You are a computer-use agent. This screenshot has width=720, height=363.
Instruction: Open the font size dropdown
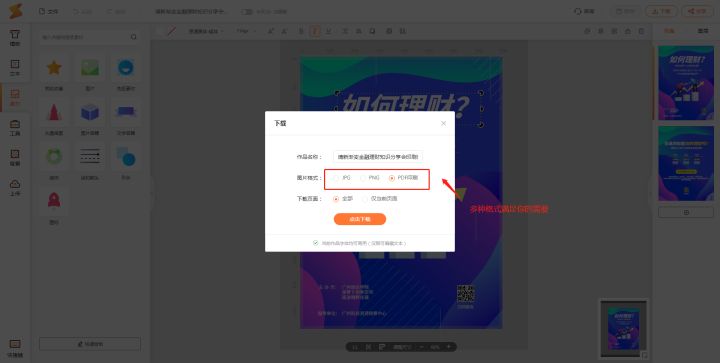(246, 31)
